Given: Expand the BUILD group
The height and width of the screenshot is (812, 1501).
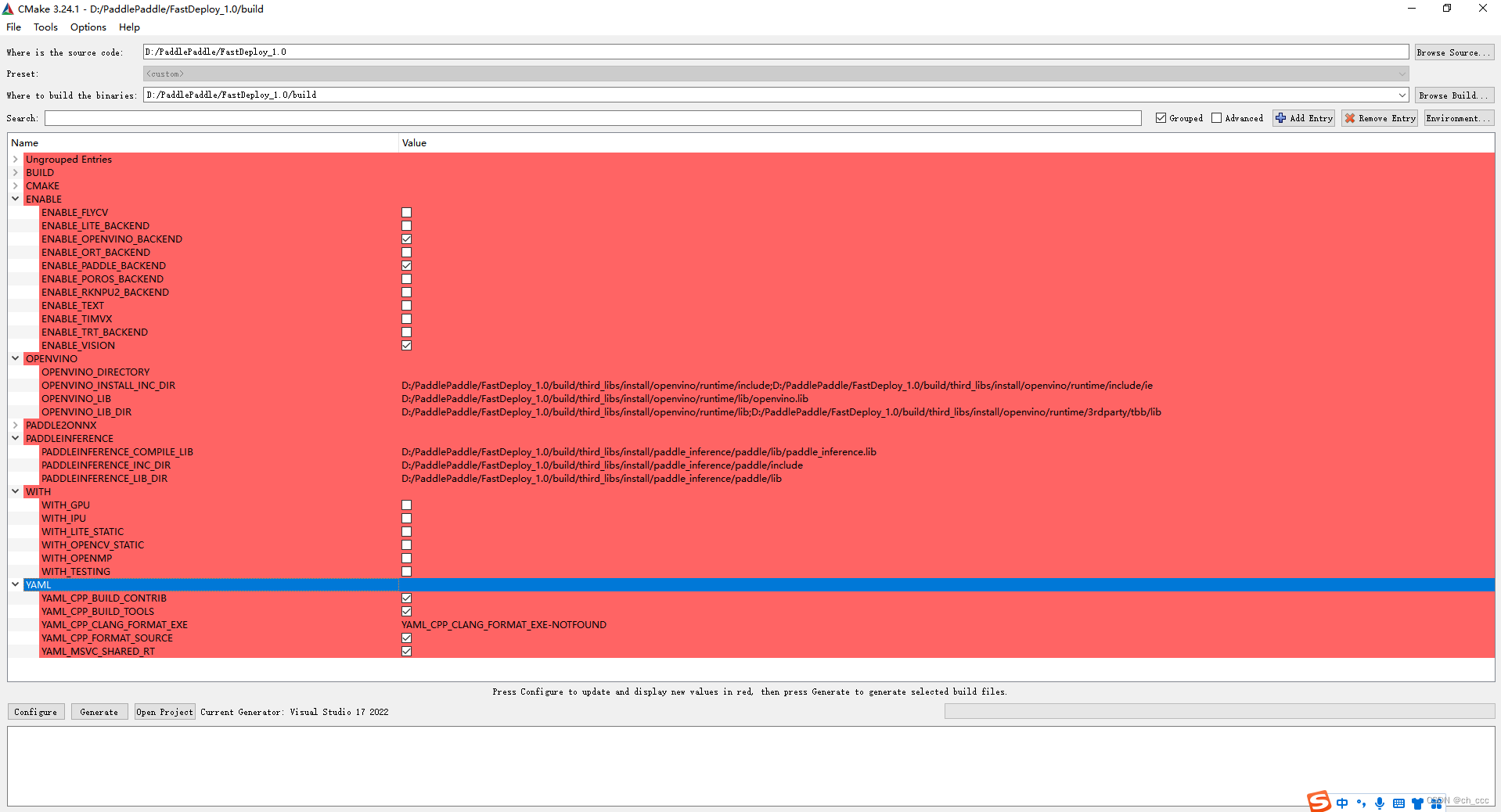Looking at the screenshot, I should 15,172.
